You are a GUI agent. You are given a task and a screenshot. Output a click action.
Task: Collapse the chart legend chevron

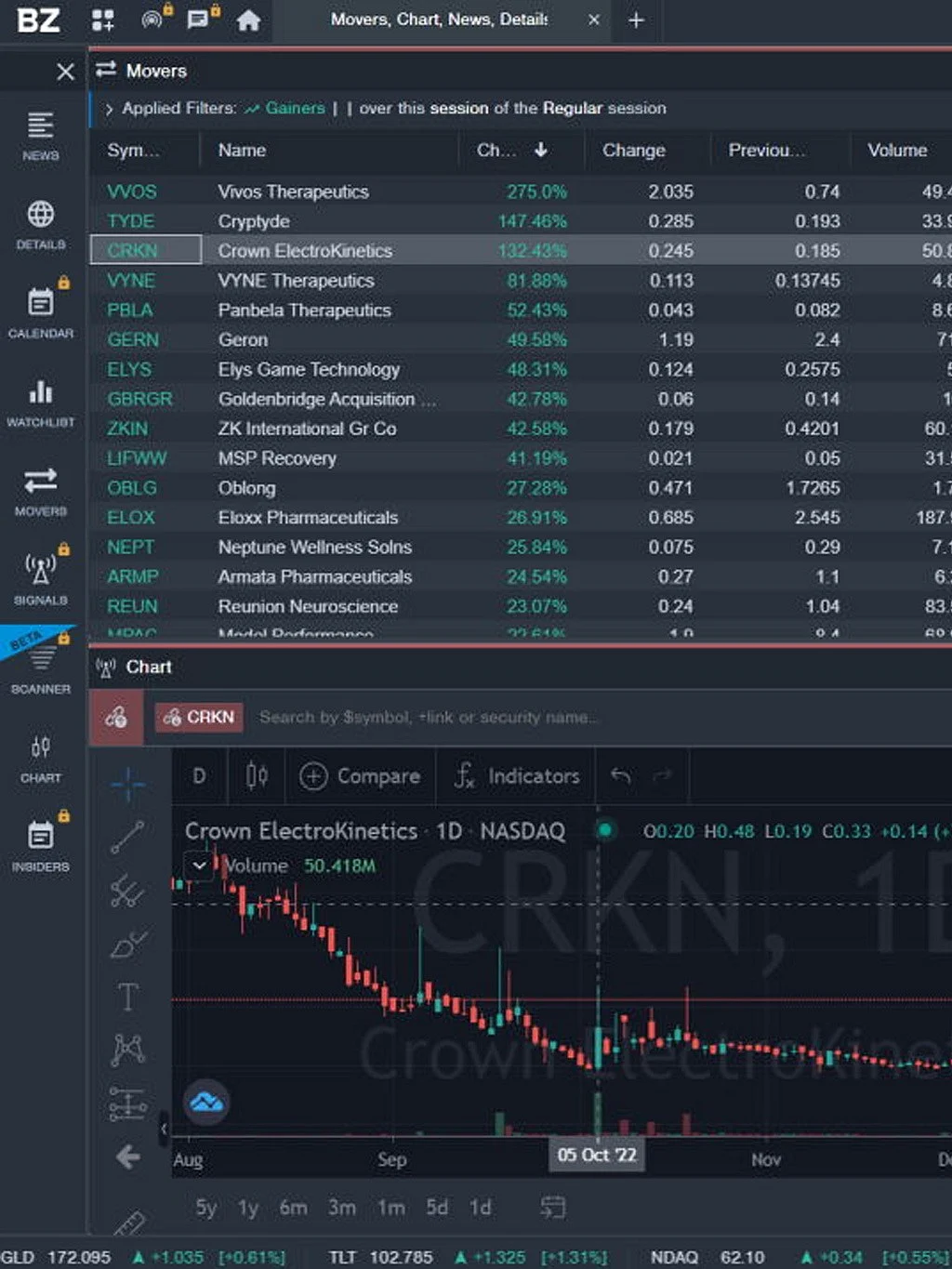(199, 866)
